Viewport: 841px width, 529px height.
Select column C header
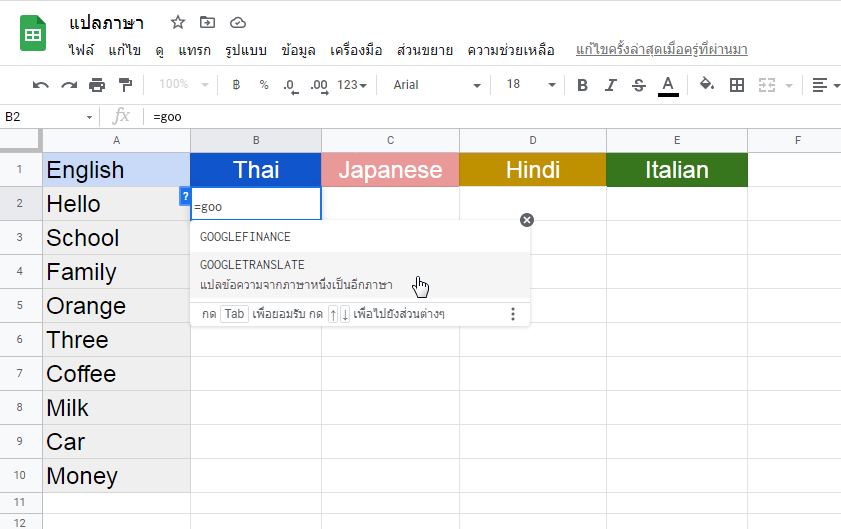point(390,141)
